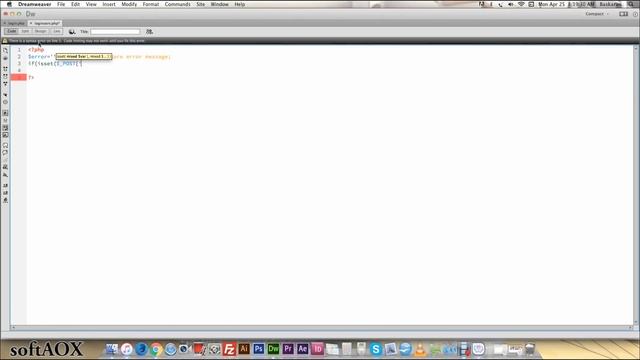This screenshot has height=360, width=640.
Task: Open the Modify menu
Action: tap(129, 4)
